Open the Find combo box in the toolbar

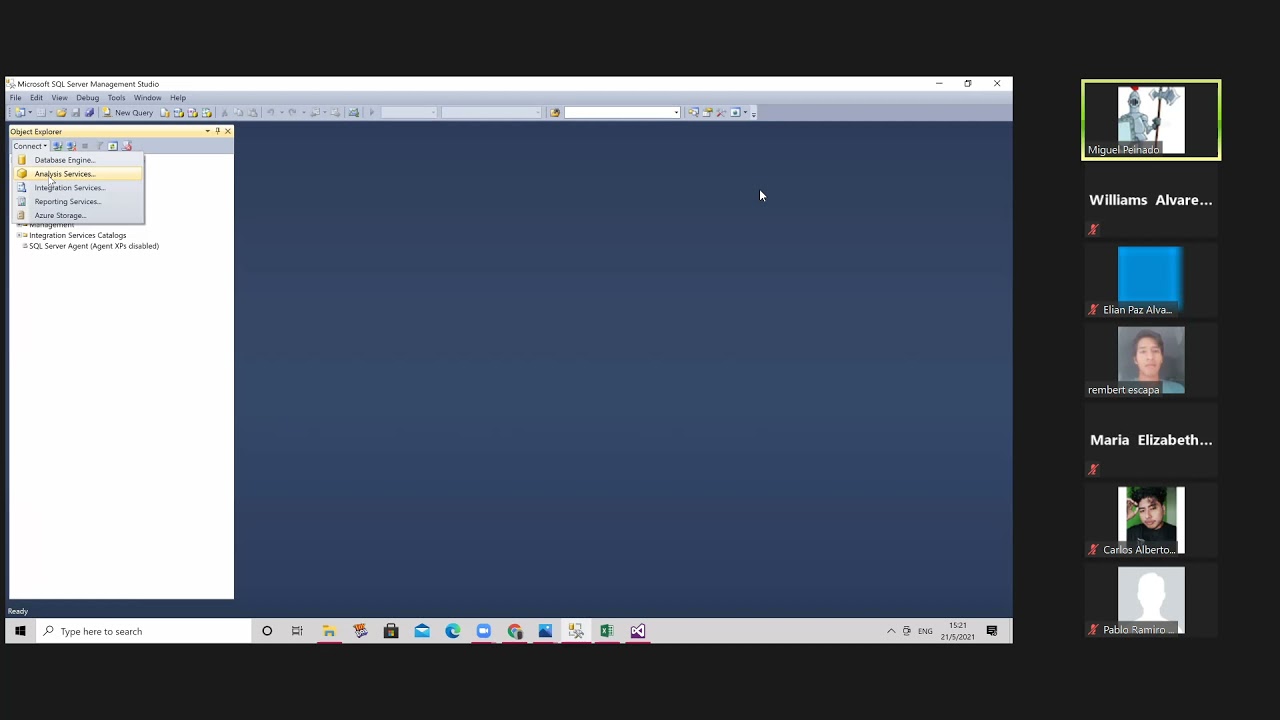point(622,113)
